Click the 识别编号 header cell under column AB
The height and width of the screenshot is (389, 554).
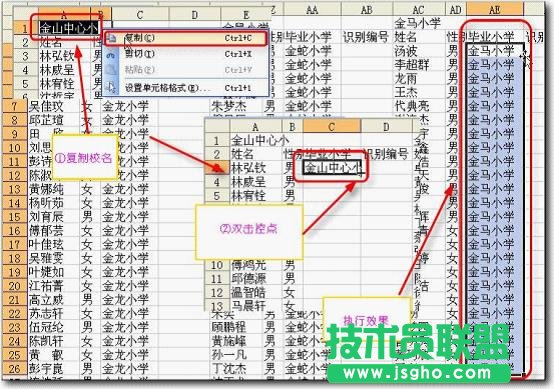[x=367, y=37]
